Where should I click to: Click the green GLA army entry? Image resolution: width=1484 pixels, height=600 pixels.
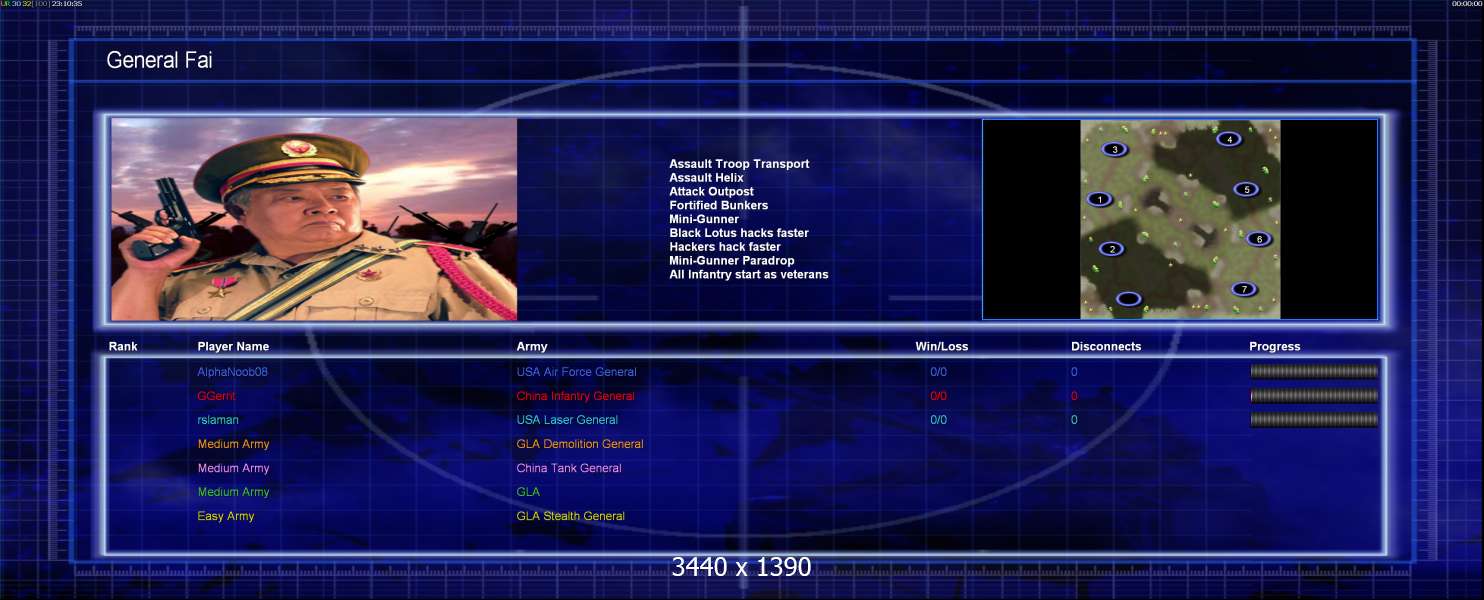tap(528, 492)
